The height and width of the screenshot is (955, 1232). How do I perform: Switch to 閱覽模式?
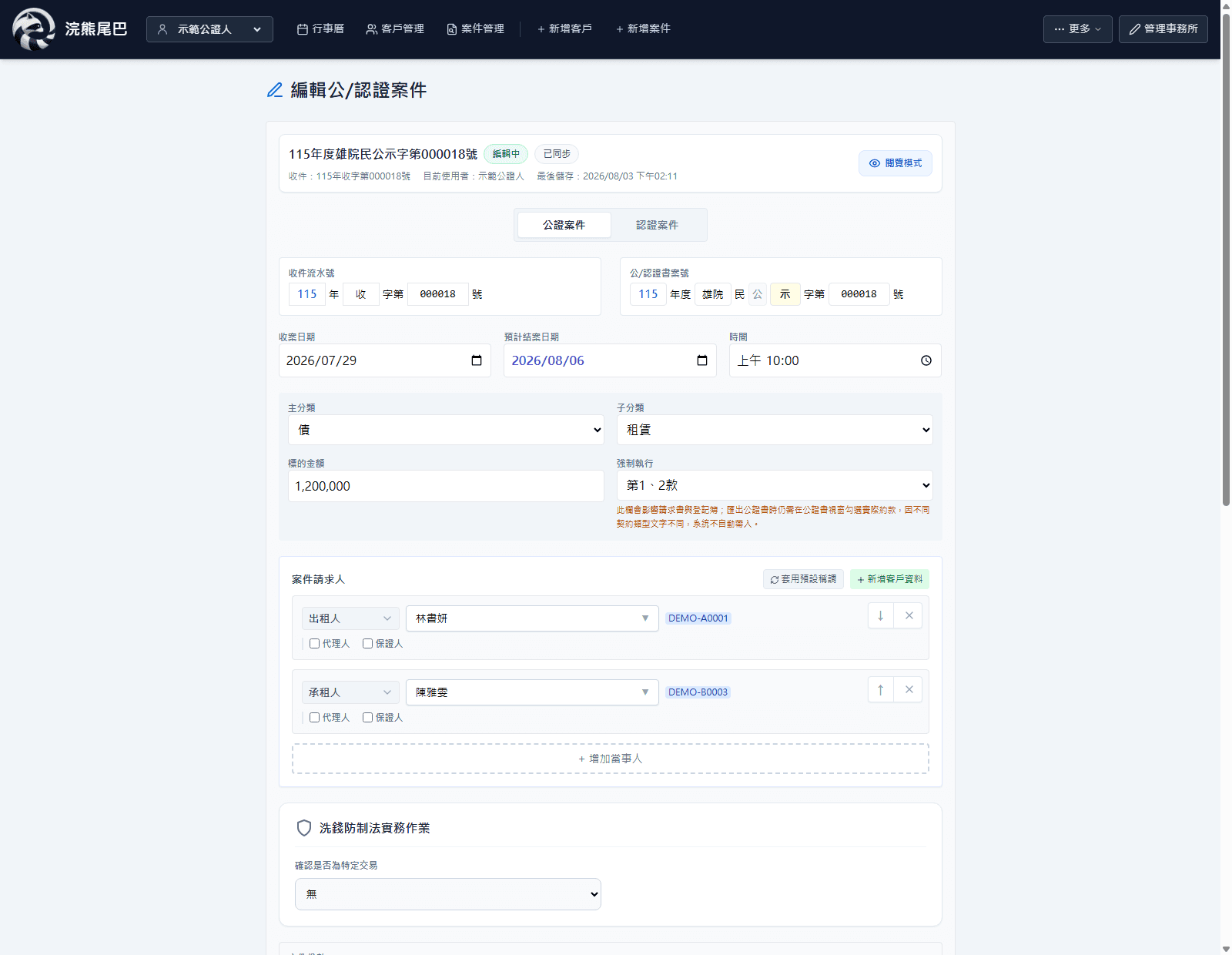click(x=896, y=163)
